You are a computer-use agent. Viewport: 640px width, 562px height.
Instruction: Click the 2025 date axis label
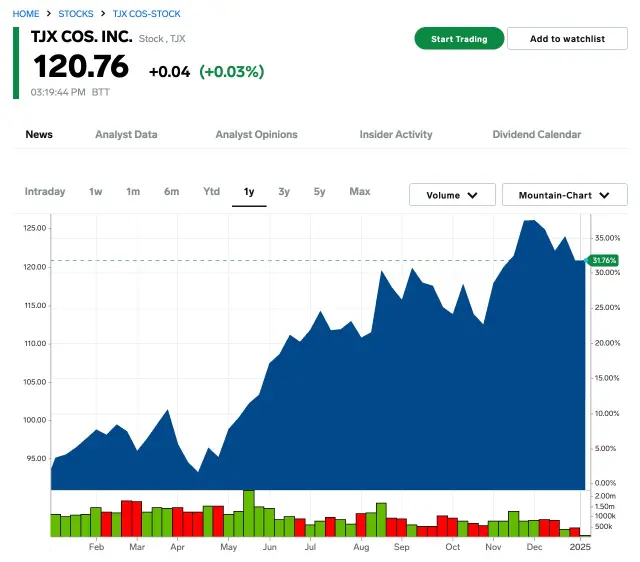point(580,547)
